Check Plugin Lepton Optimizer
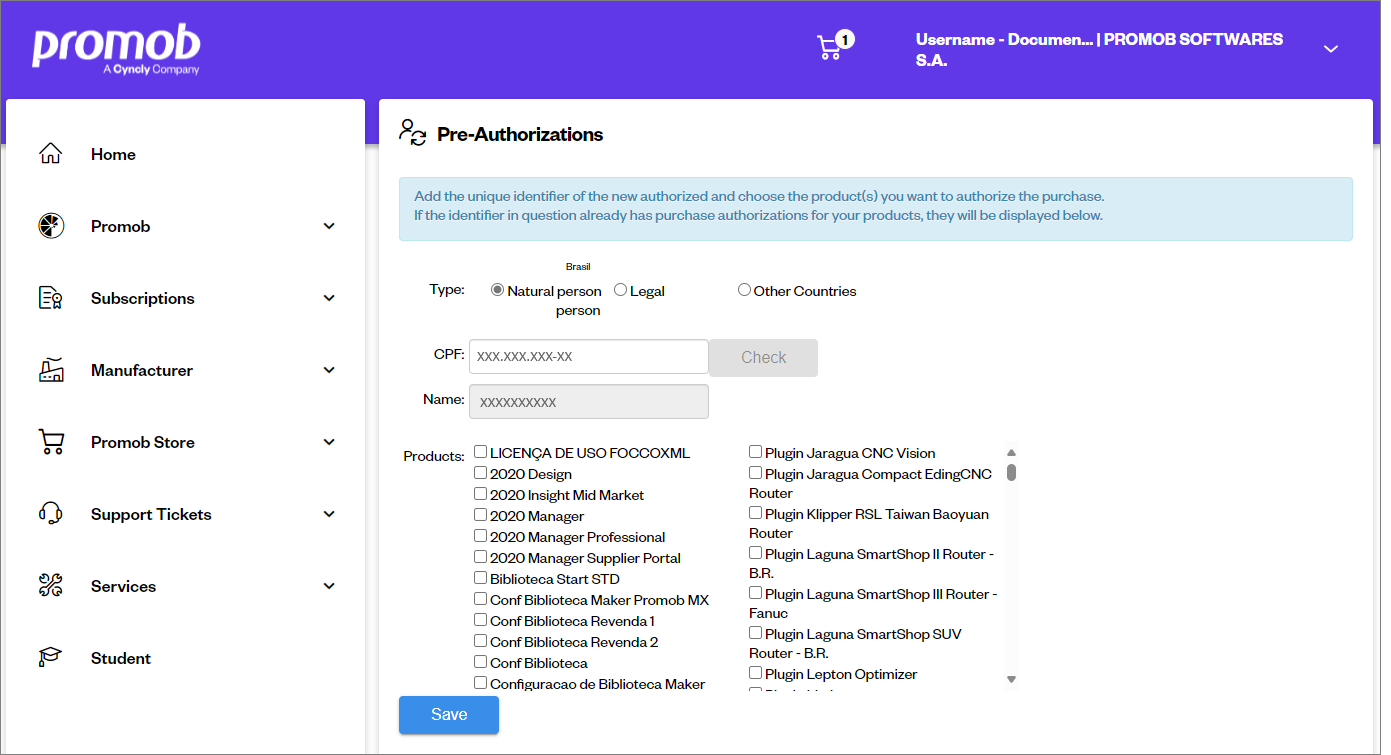This screenshot has width=1391, height=755. [756, 673]
